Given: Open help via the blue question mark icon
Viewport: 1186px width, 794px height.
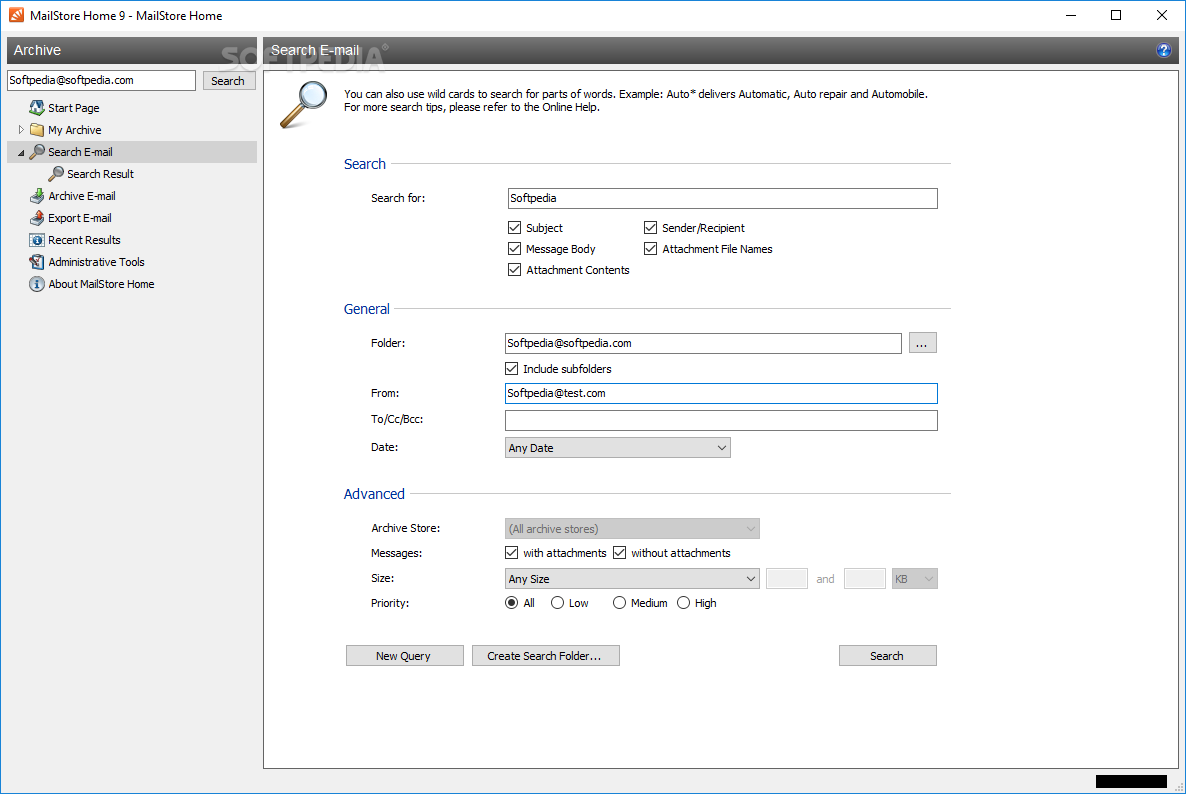Looking at the screenshot, I should click(1163, 51).
